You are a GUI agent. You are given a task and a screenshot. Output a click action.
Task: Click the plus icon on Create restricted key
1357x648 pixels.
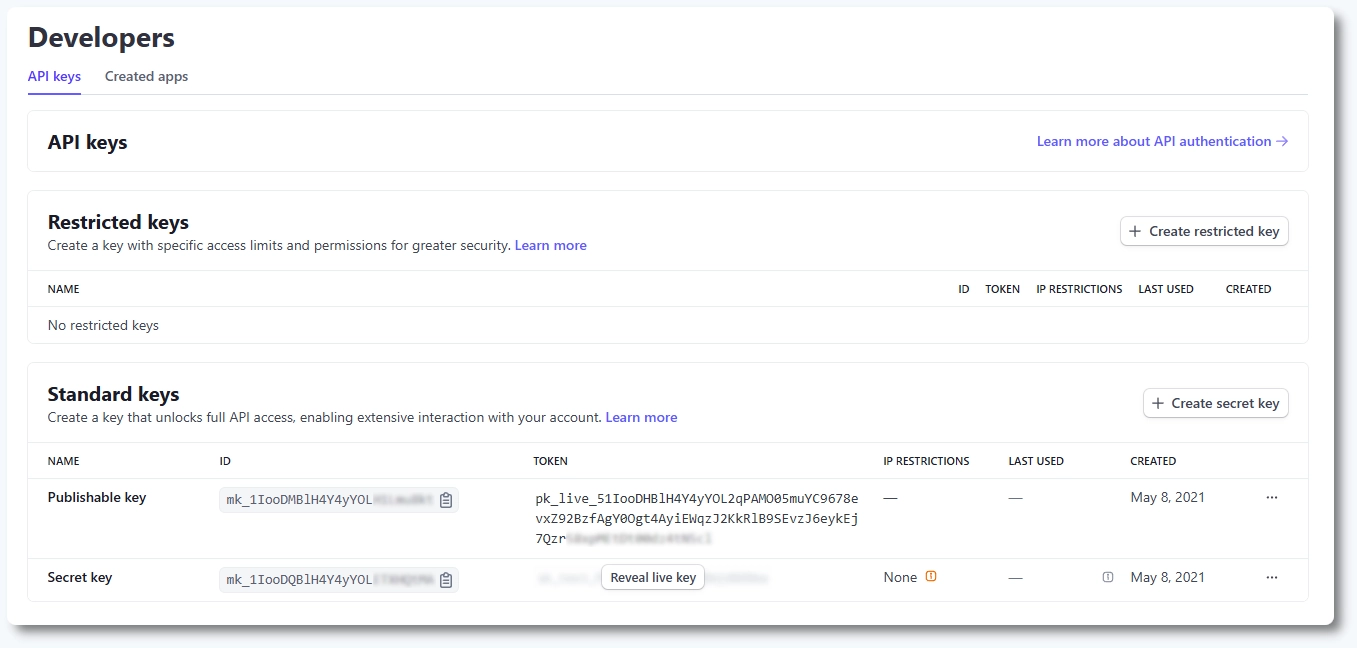point(1135,231)
